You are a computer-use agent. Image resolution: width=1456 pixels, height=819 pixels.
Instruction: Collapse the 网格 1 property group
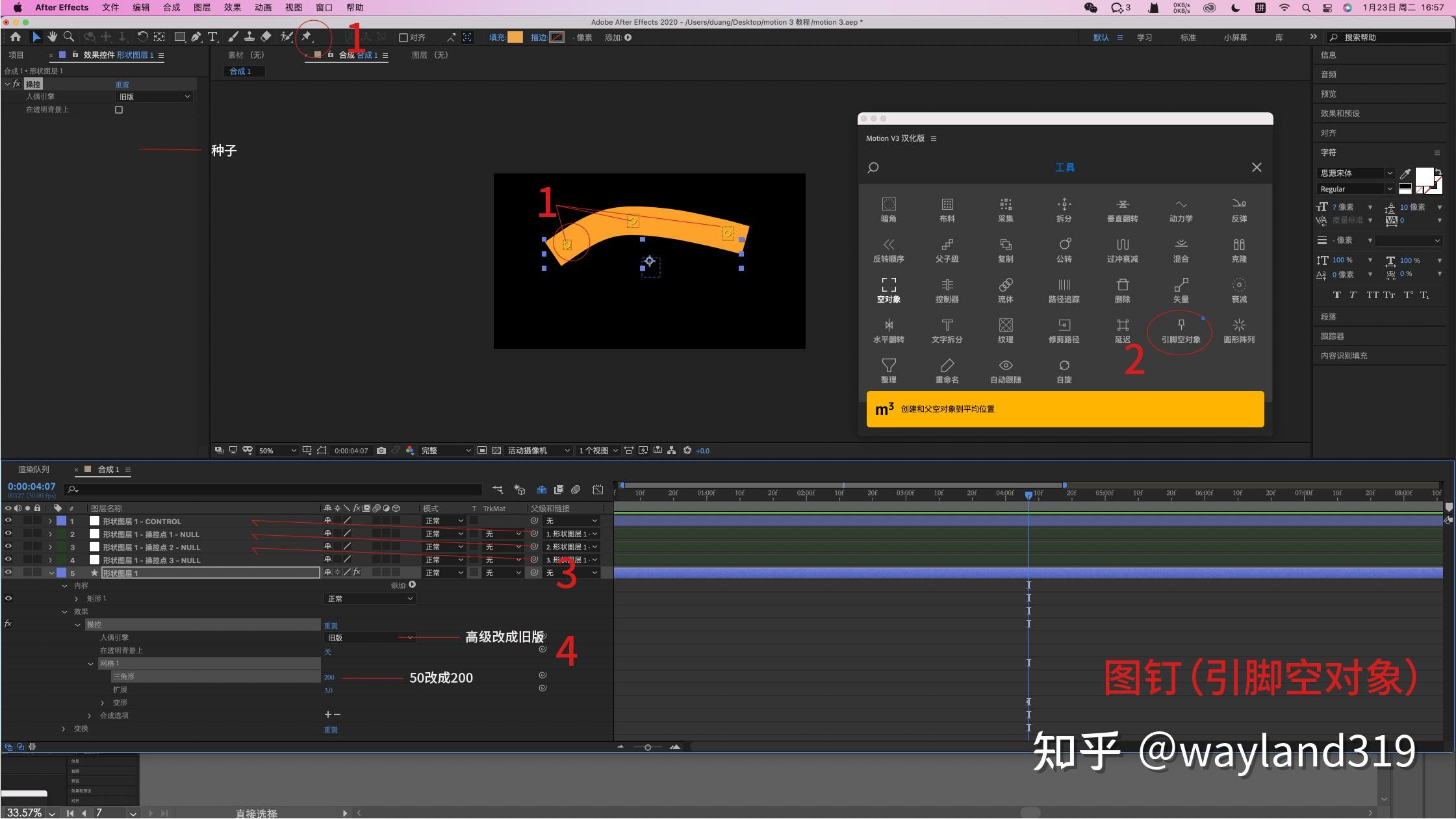click(x=90, y=664)
